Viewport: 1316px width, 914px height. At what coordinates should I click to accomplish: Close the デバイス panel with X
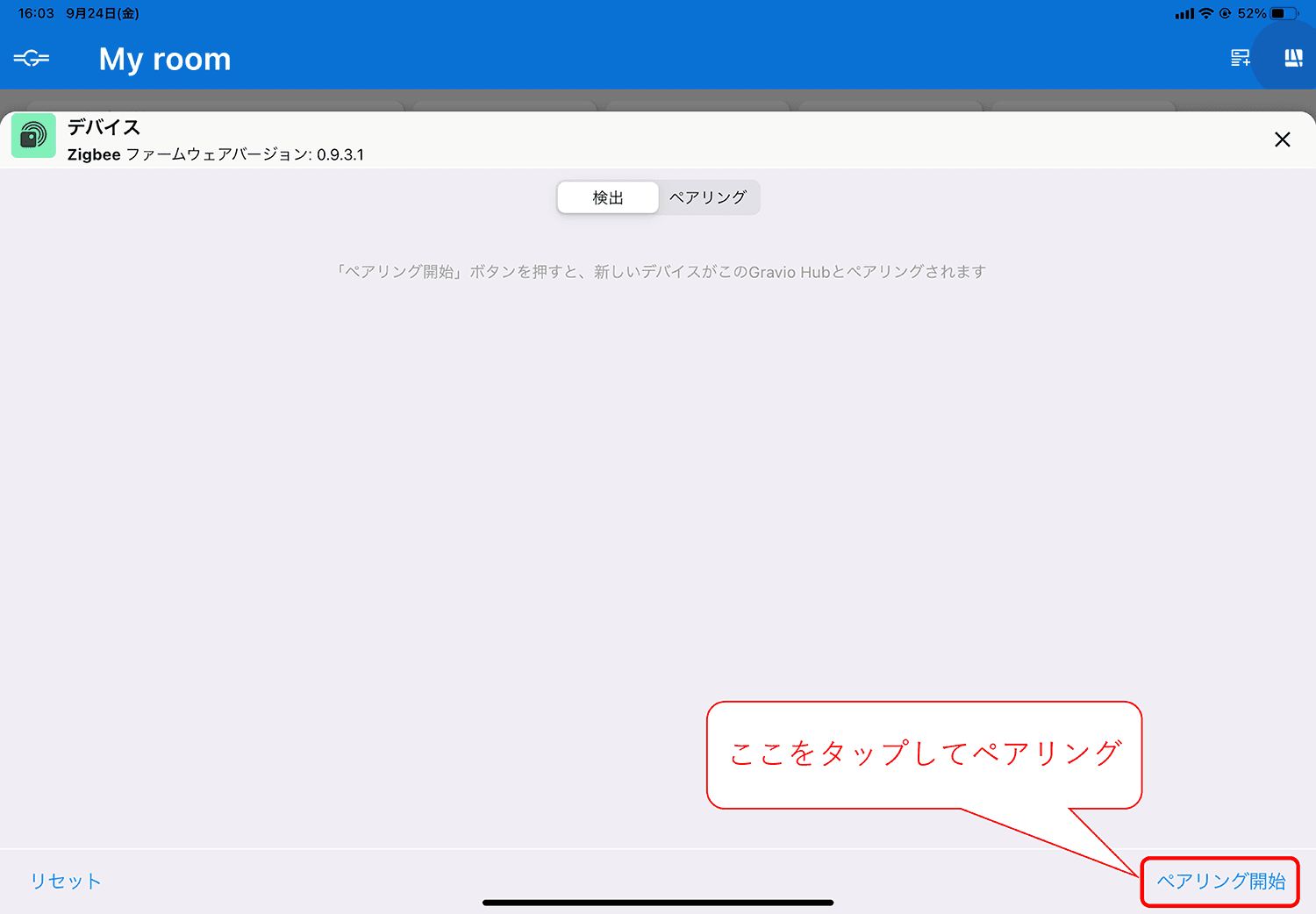pos(1282,139)
